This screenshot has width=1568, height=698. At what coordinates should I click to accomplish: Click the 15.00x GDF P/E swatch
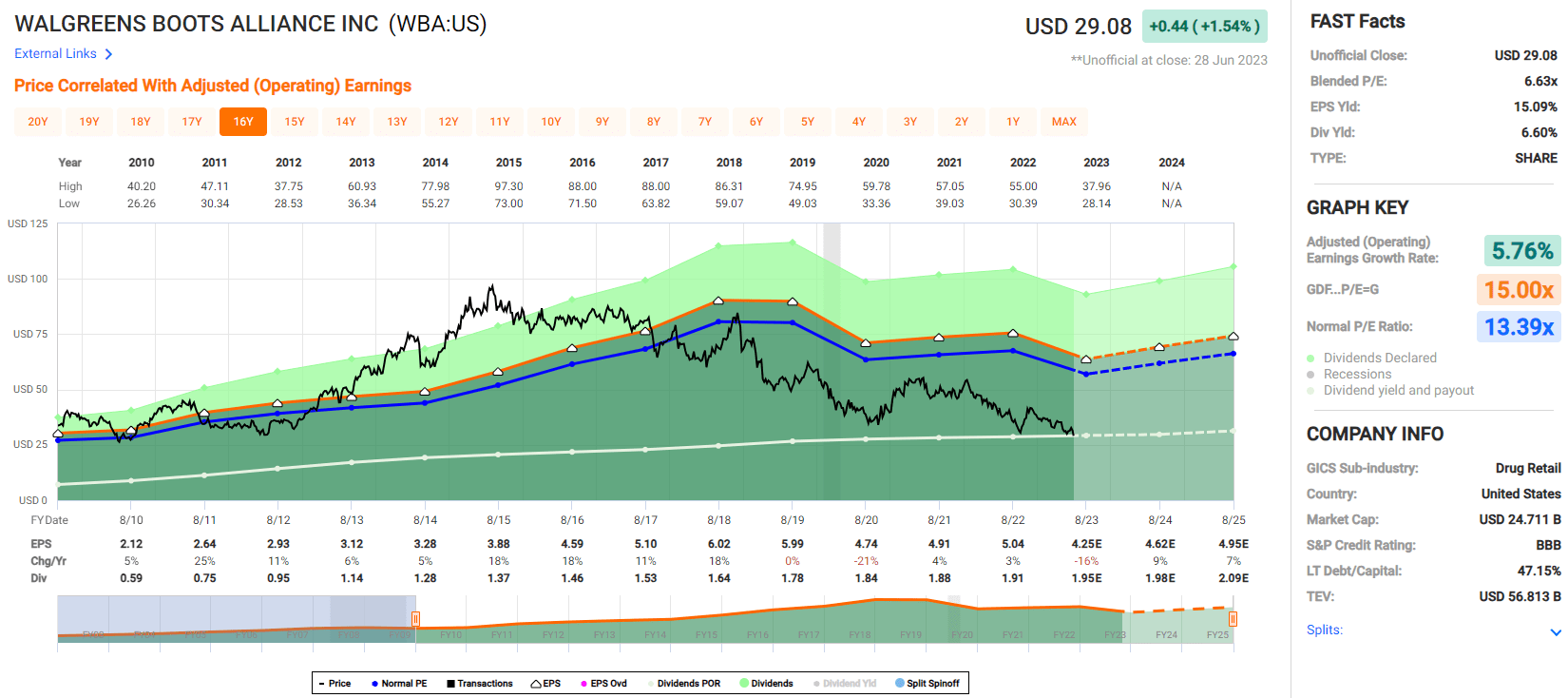1519,290
